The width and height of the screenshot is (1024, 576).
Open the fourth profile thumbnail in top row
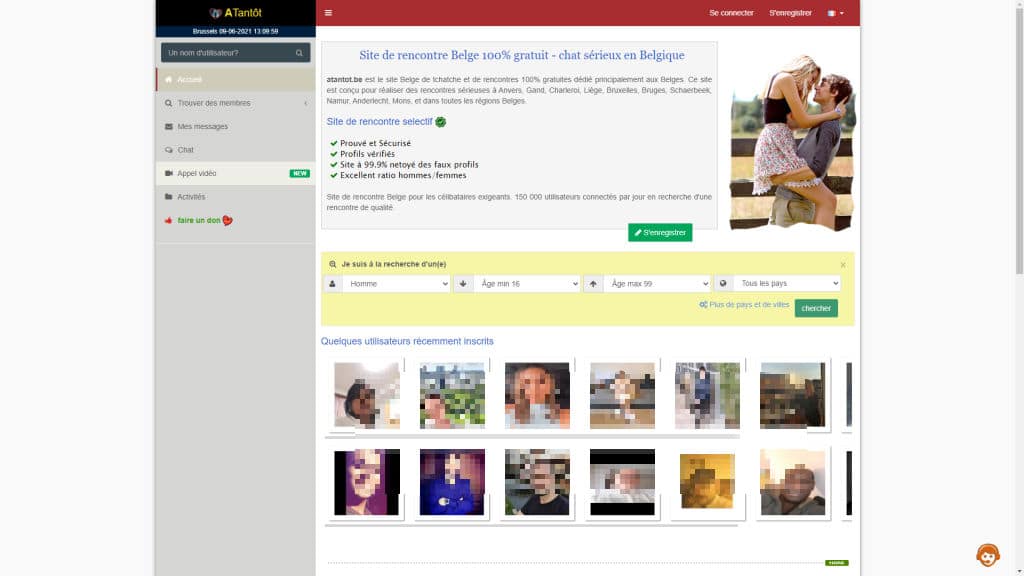pos(622,396)
